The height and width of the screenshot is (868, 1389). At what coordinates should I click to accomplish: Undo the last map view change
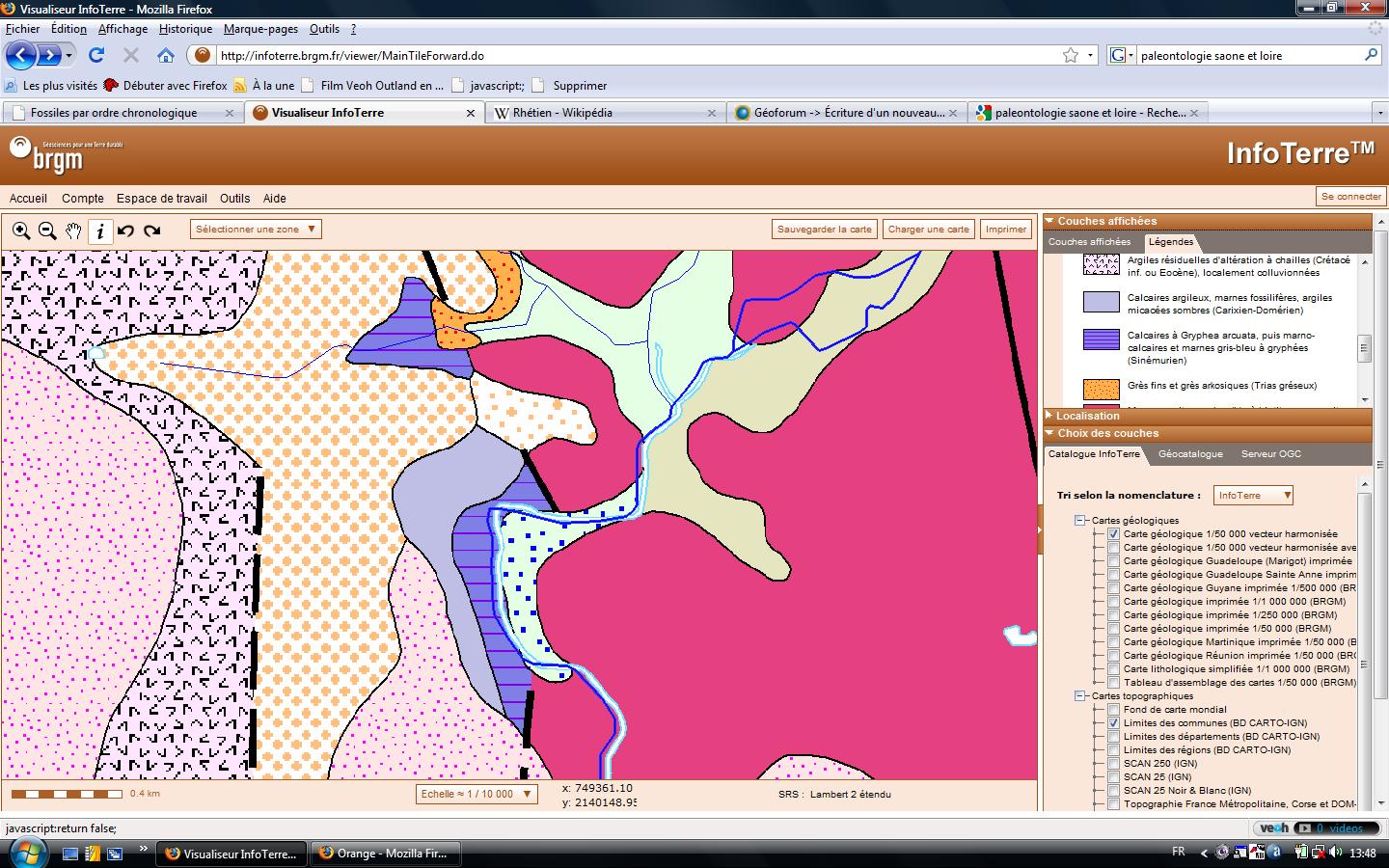tap(125, 231)
